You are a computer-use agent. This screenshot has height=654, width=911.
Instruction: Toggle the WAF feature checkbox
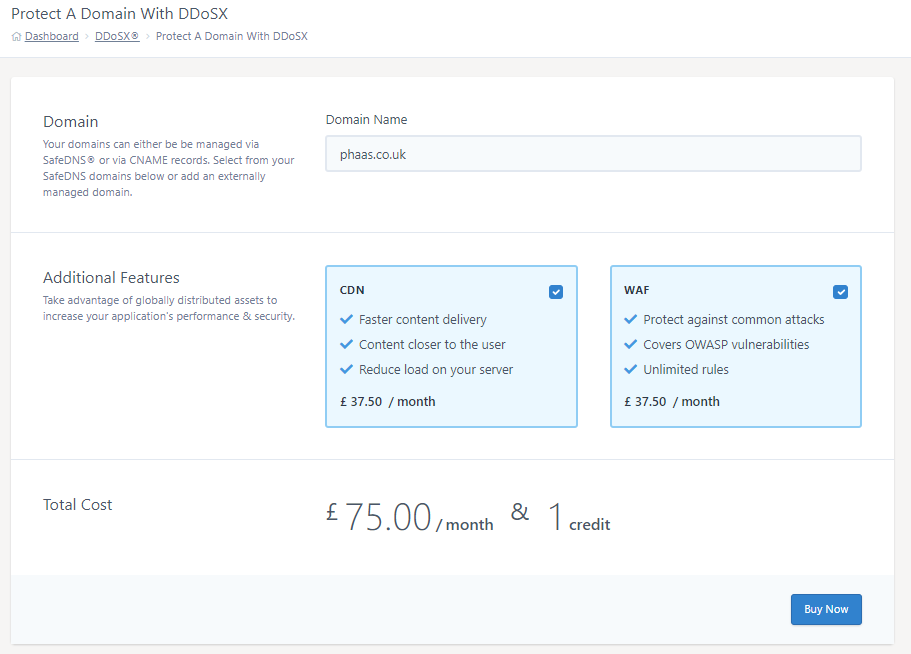pos(840,292)
